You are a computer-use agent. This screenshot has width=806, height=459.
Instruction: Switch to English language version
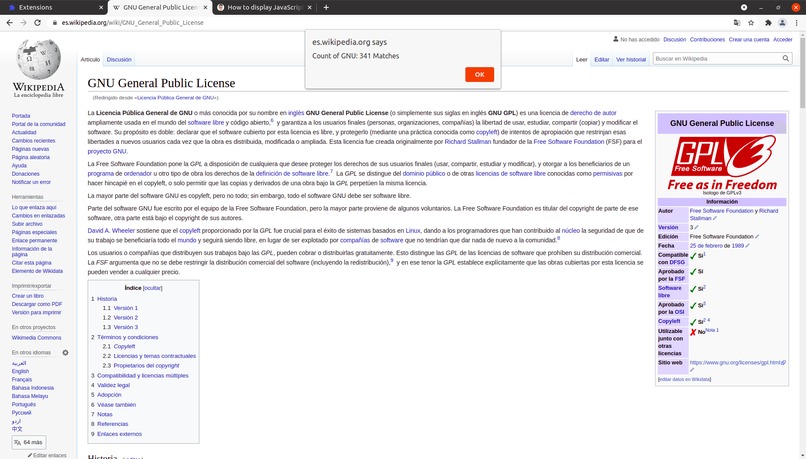click(21, 371)
